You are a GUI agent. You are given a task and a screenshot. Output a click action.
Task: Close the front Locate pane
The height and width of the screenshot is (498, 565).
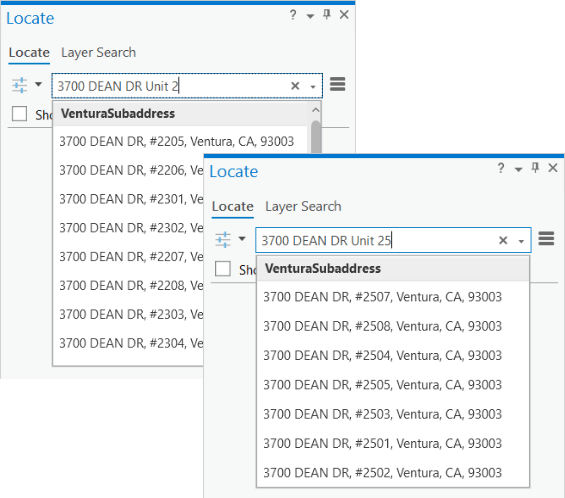coord(553,168)
